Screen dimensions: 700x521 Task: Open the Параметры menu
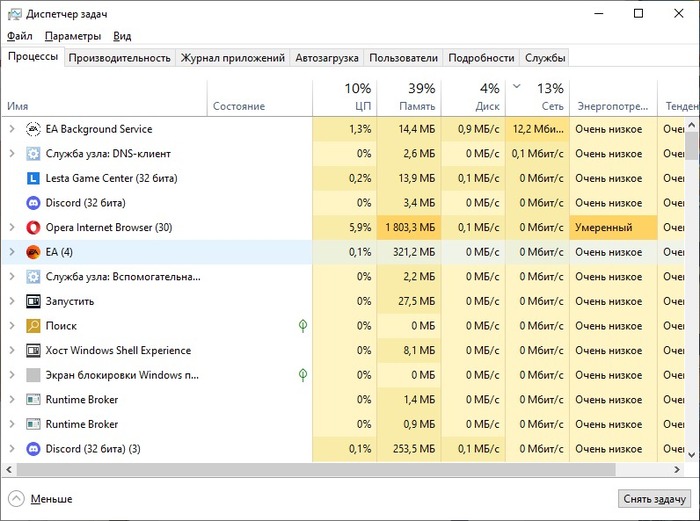click(x=72, y=36)
